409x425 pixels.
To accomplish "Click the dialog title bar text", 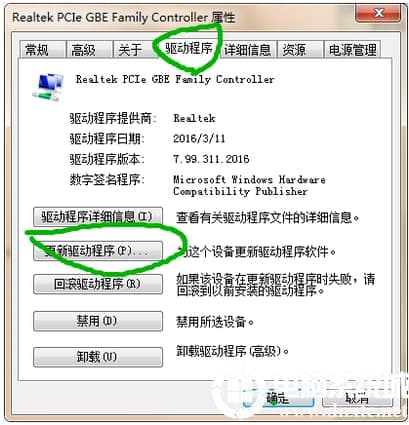I will click(124, 17).
